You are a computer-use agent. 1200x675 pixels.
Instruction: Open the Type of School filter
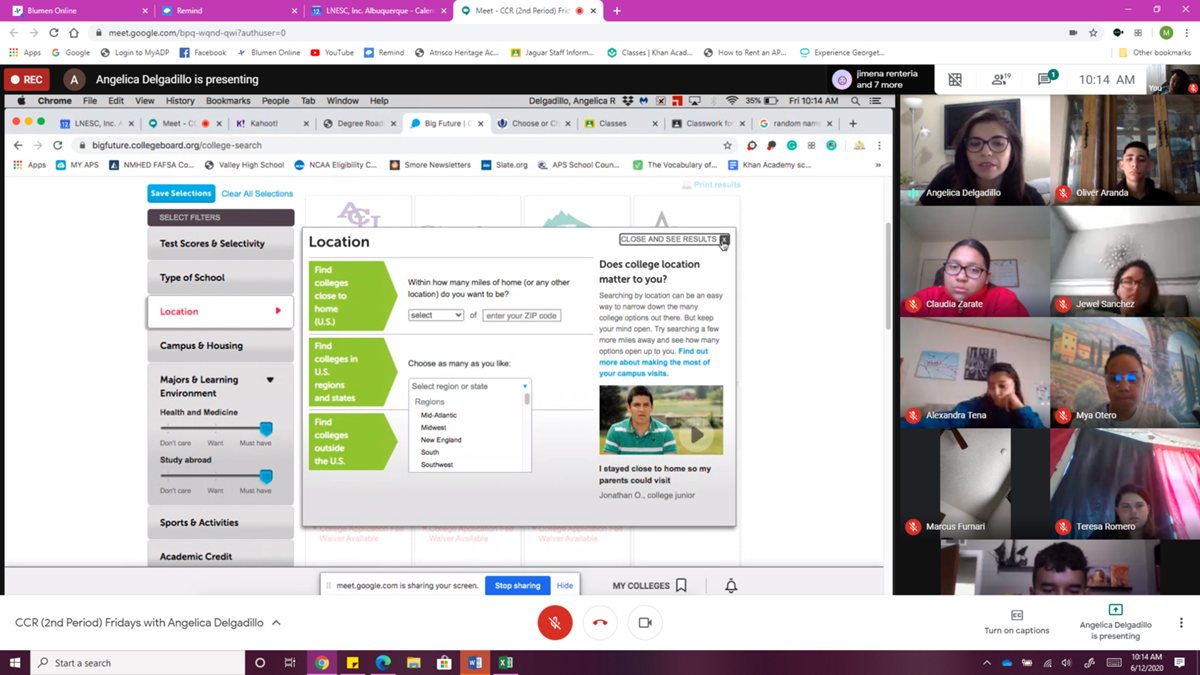click(220, 278)
